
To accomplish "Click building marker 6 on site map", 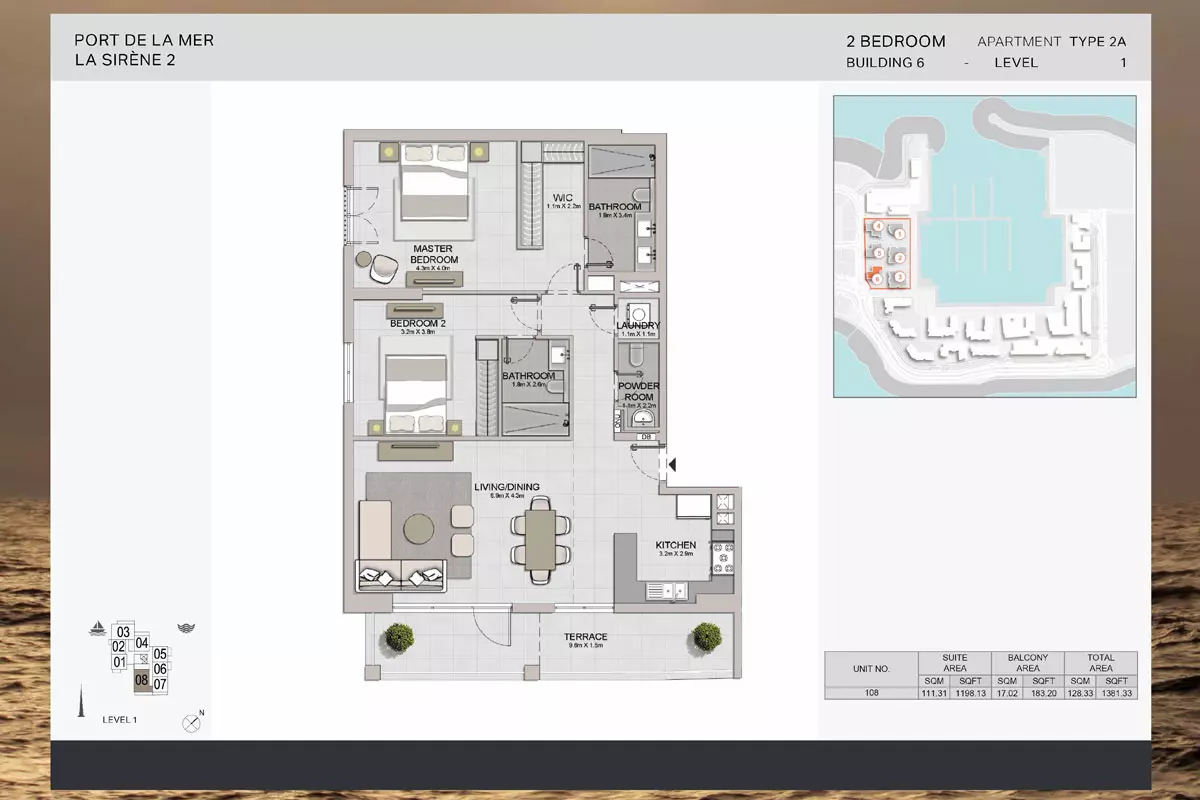I will coord(877,280).
